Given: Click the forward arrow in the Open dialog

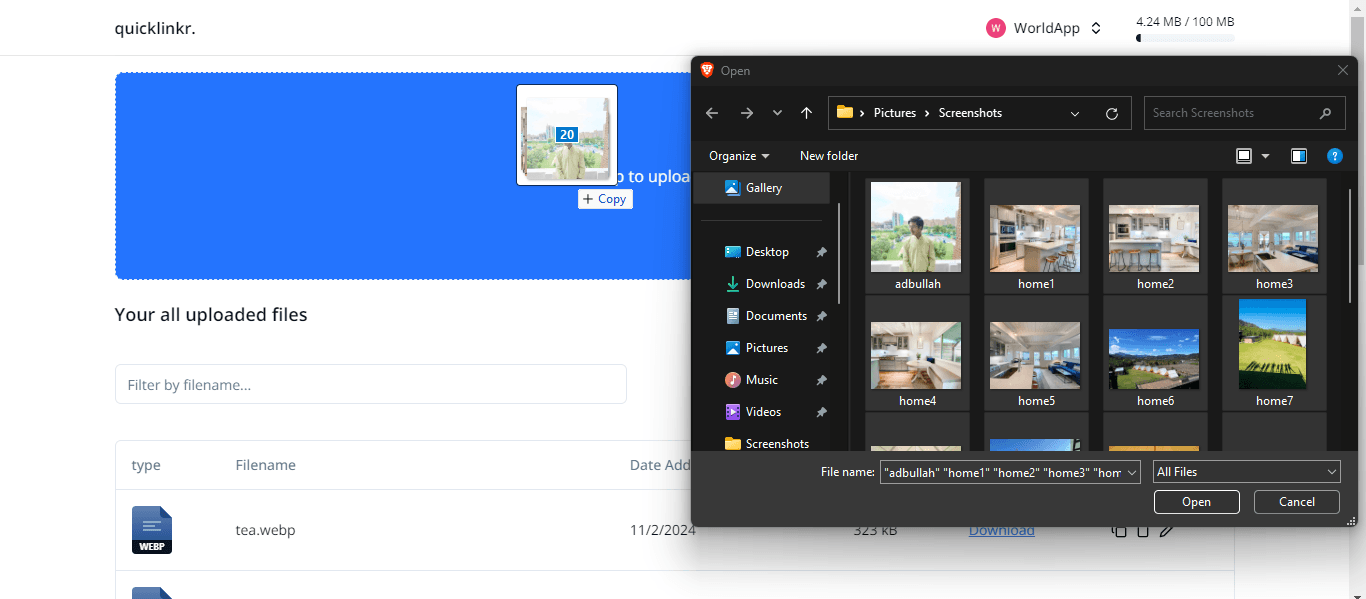Looking at the screenshot, I should tap(746, 113).
